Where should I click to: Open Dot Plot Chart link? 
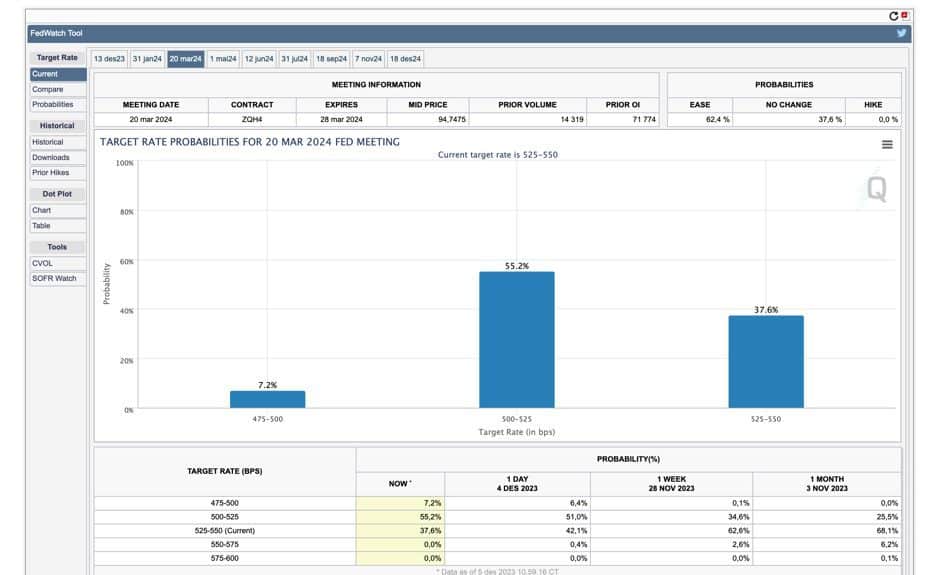coord(58,211)
